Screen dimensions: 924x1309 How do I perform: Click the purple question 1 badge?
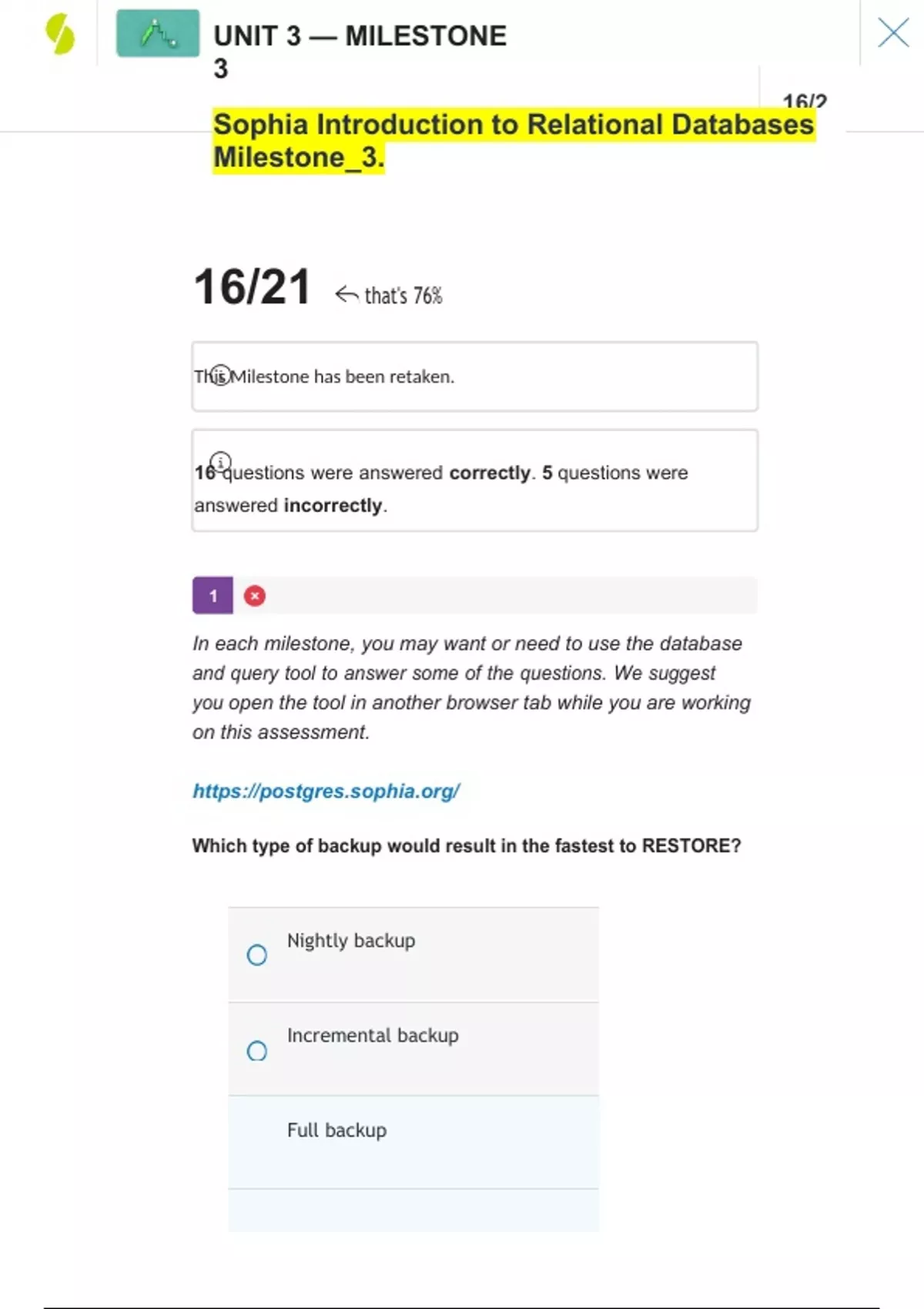point(213,595)
